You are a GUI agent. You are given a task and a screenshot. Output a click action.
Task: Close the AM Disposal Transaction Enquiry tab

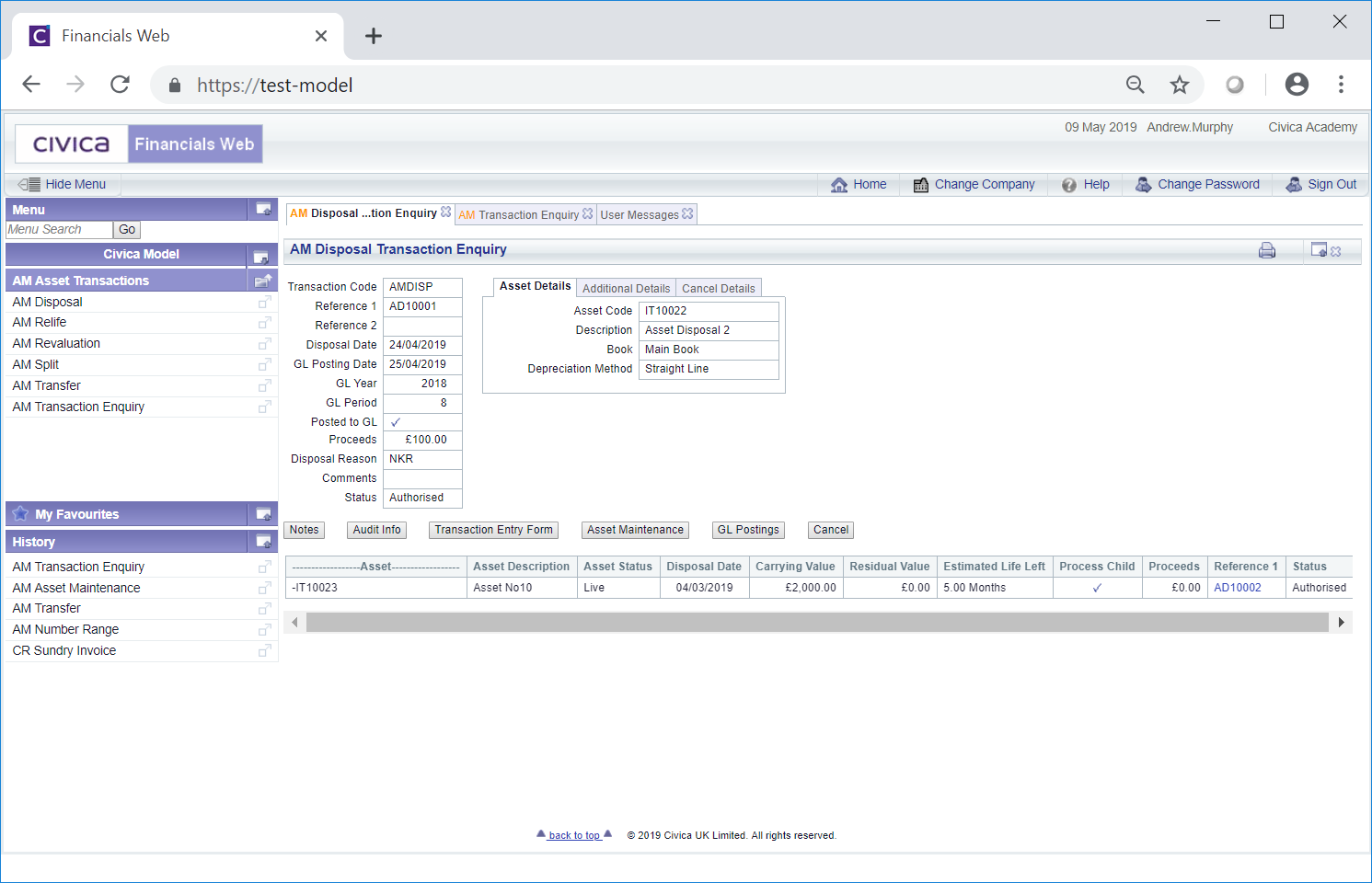[446, 212]
